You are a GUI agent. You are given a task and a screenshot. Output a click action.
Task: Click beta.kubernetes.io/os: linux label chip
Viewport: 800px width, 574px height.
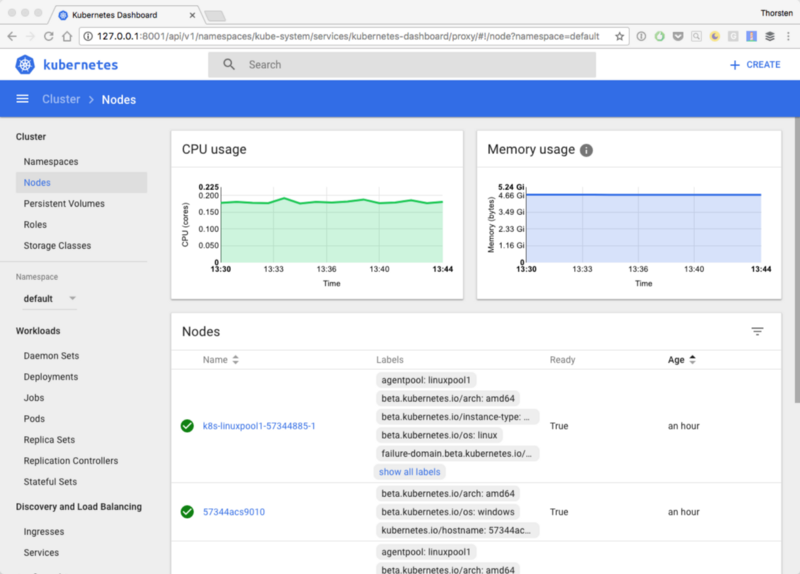(x=439, y=435)
